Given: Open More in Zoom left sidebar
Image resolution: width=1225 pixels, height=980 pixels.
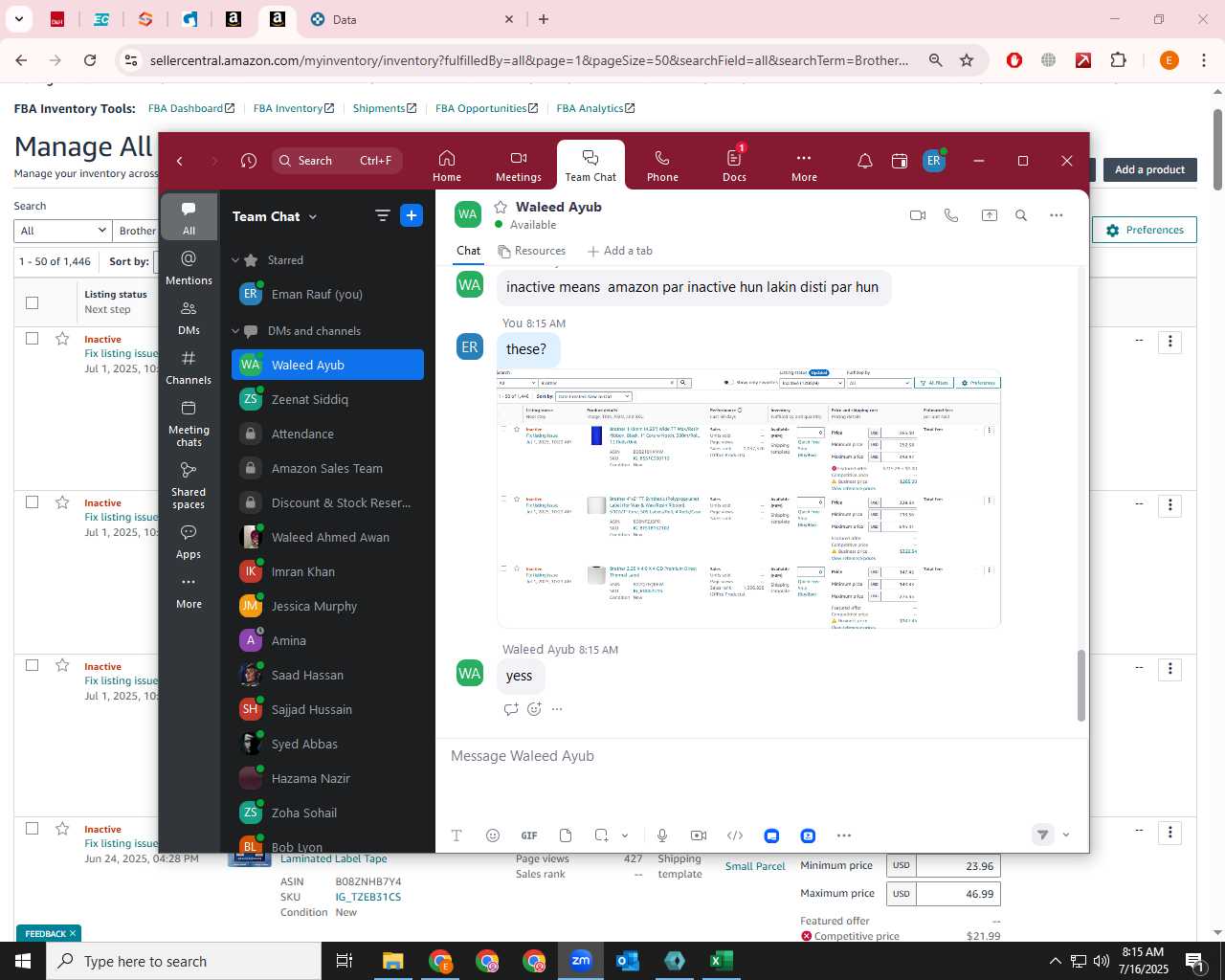Looking at the screenshot, I should point(189,591).
